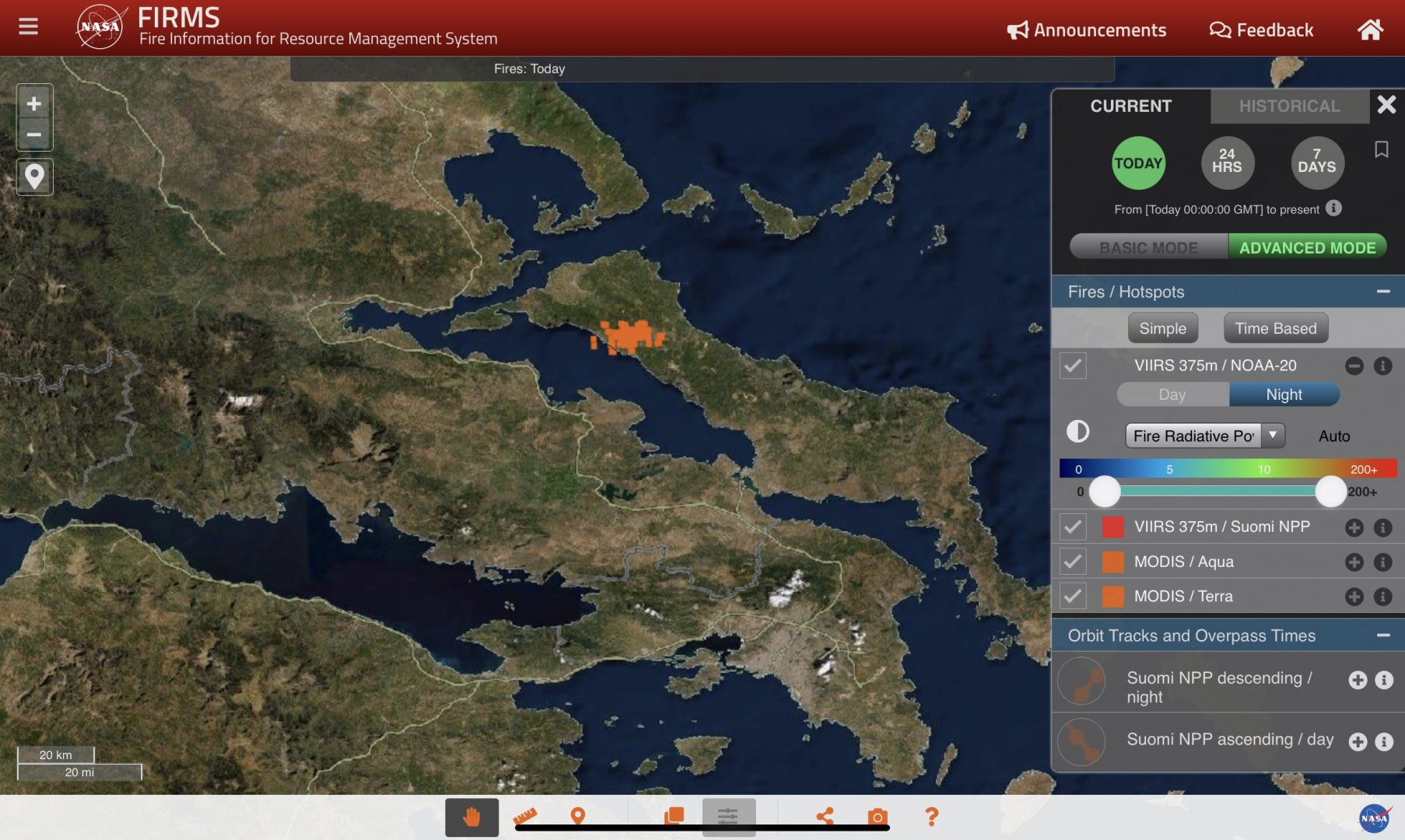Image resolution: width=1405 pixels, height=840 pixels.
Task: Share the current map view
Action: 825,816
